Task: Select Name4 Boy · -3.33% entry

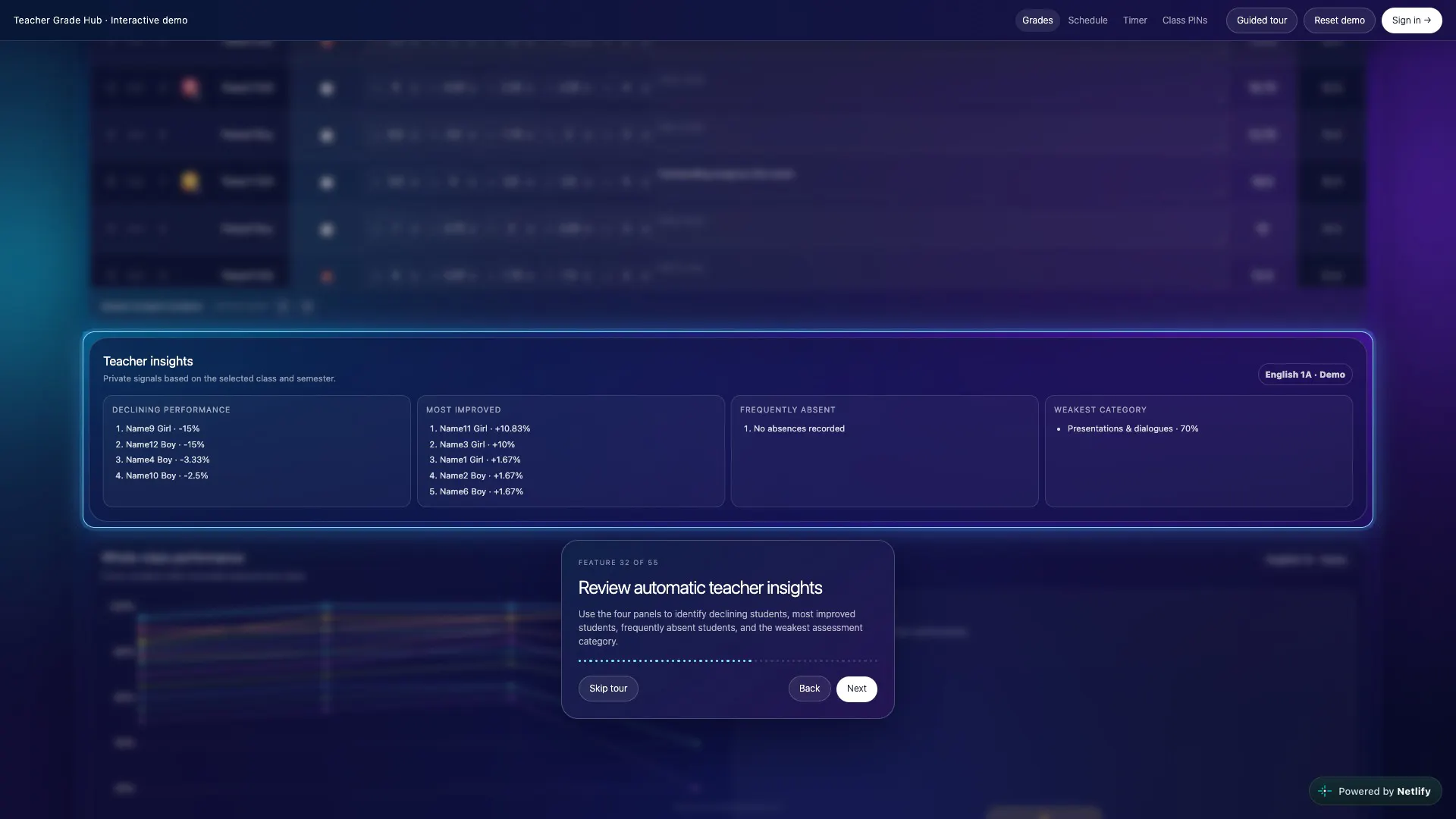Action: click(168, 460)
